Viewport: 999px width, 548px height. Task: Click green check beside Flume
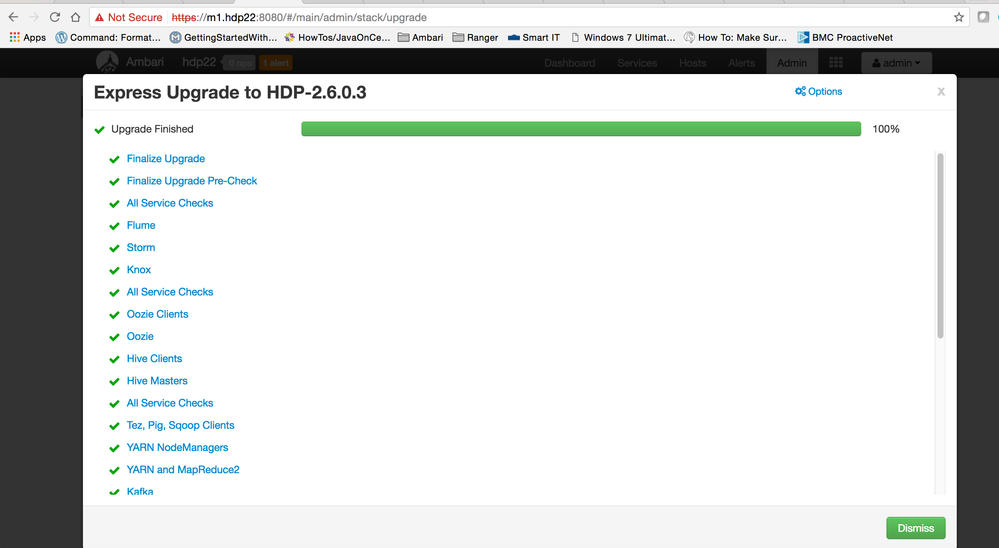click(115, 226)
